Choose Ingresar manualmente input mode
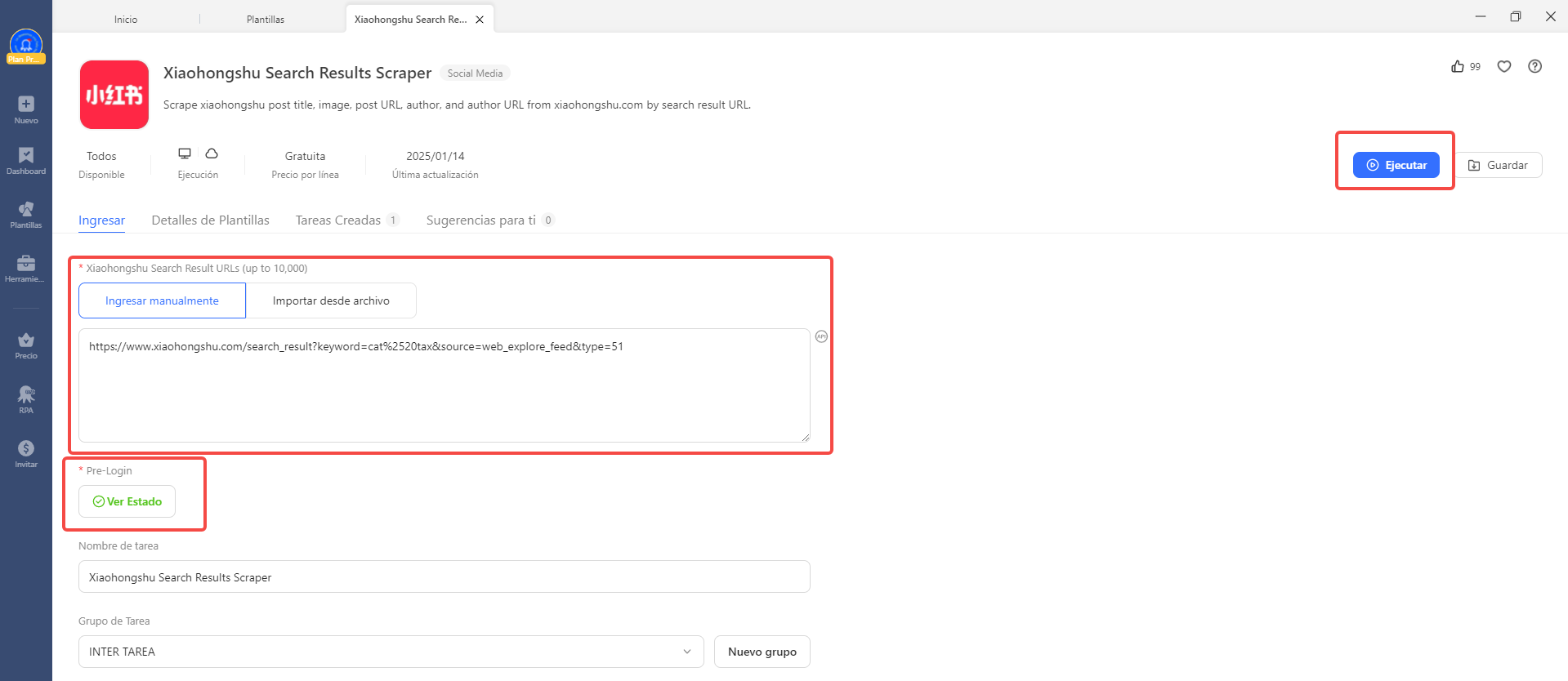The height and width of the screenshot is (681, 1568). tap(162, 300)
